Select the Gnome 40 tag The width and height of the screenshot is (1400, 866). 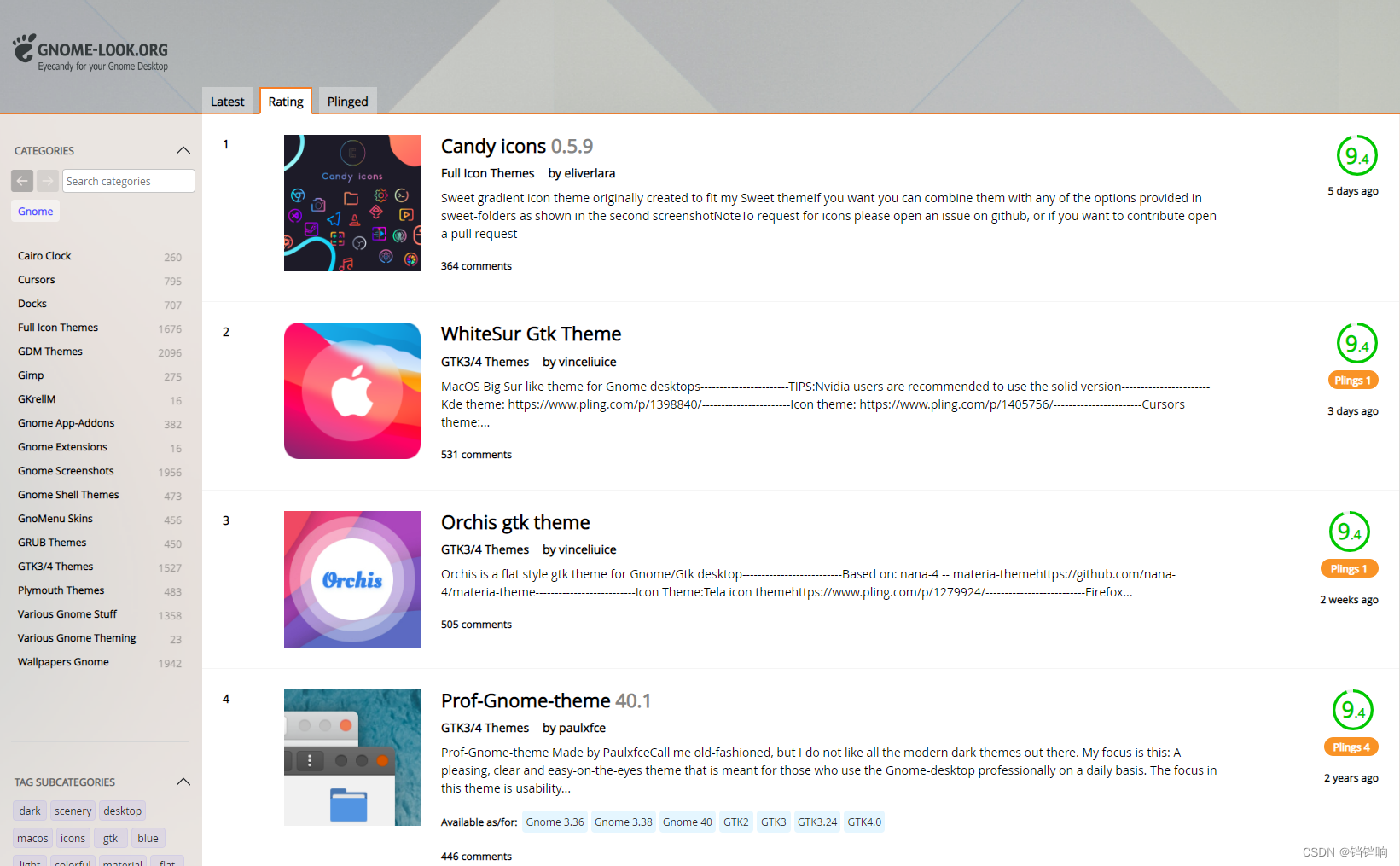(687, 822)
